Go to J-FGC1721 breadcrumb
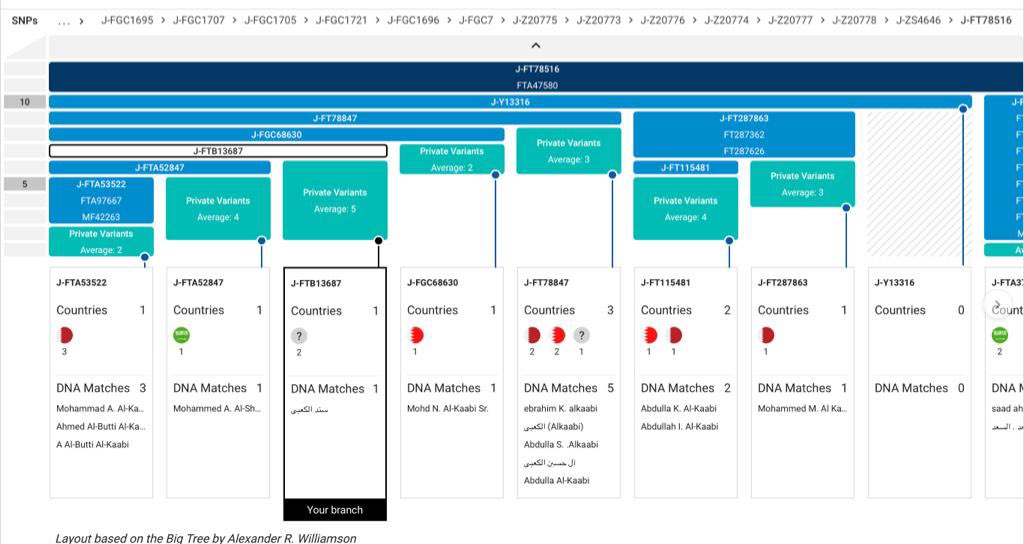Viewport: 1024px width, 544px height. (x=342, y=20)
